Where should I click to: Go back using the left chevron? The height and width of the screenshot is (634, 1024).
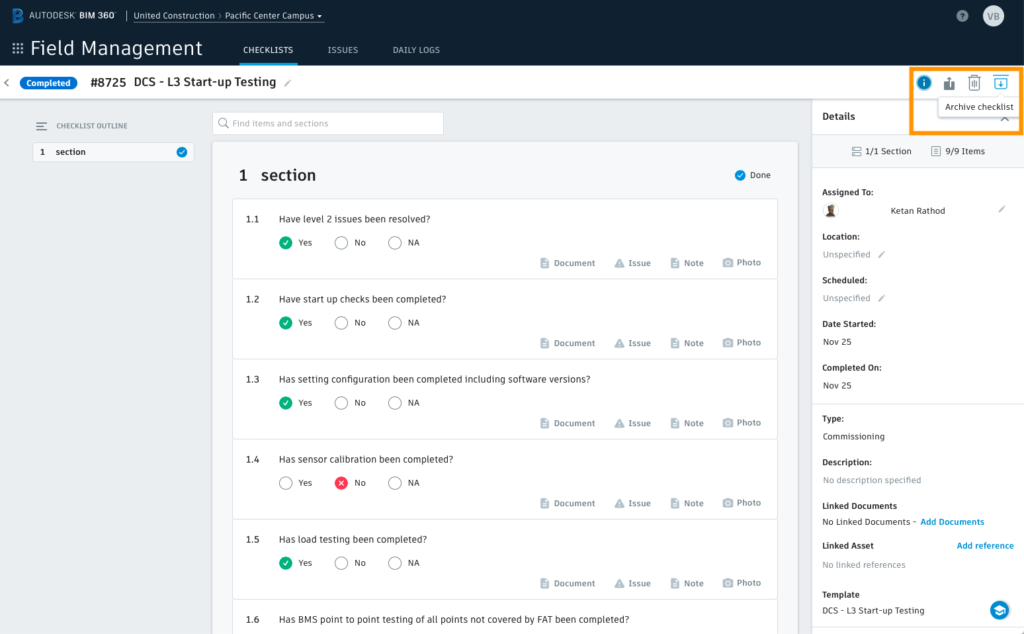[x=8, y=83]
